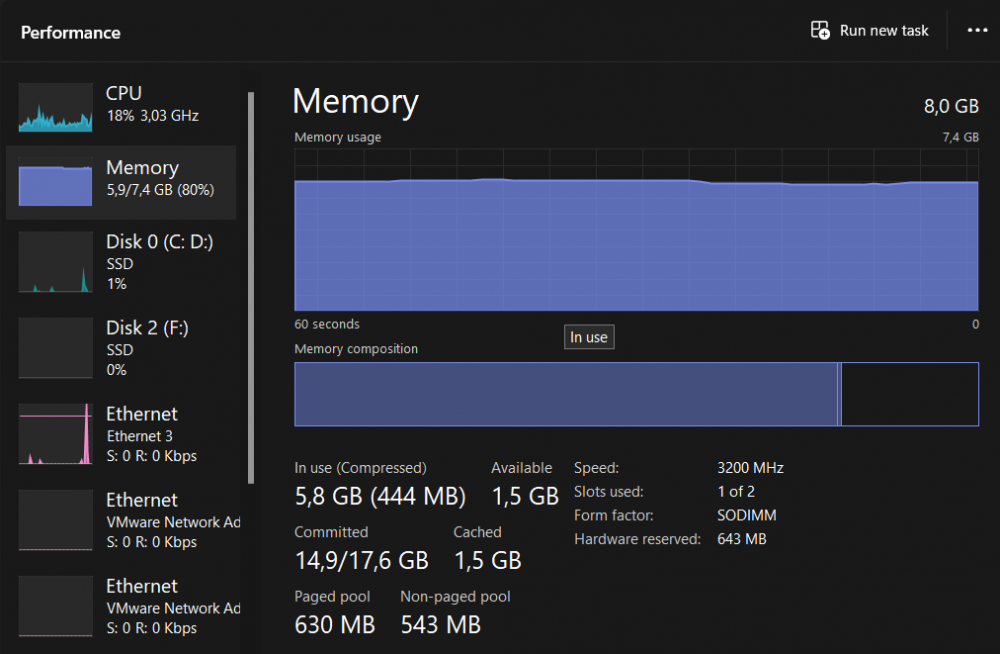Viewport: 1000px width, 654px height.
Task: Click the Memory mini graph thumbnail
Action: click(x=55, y=182)
